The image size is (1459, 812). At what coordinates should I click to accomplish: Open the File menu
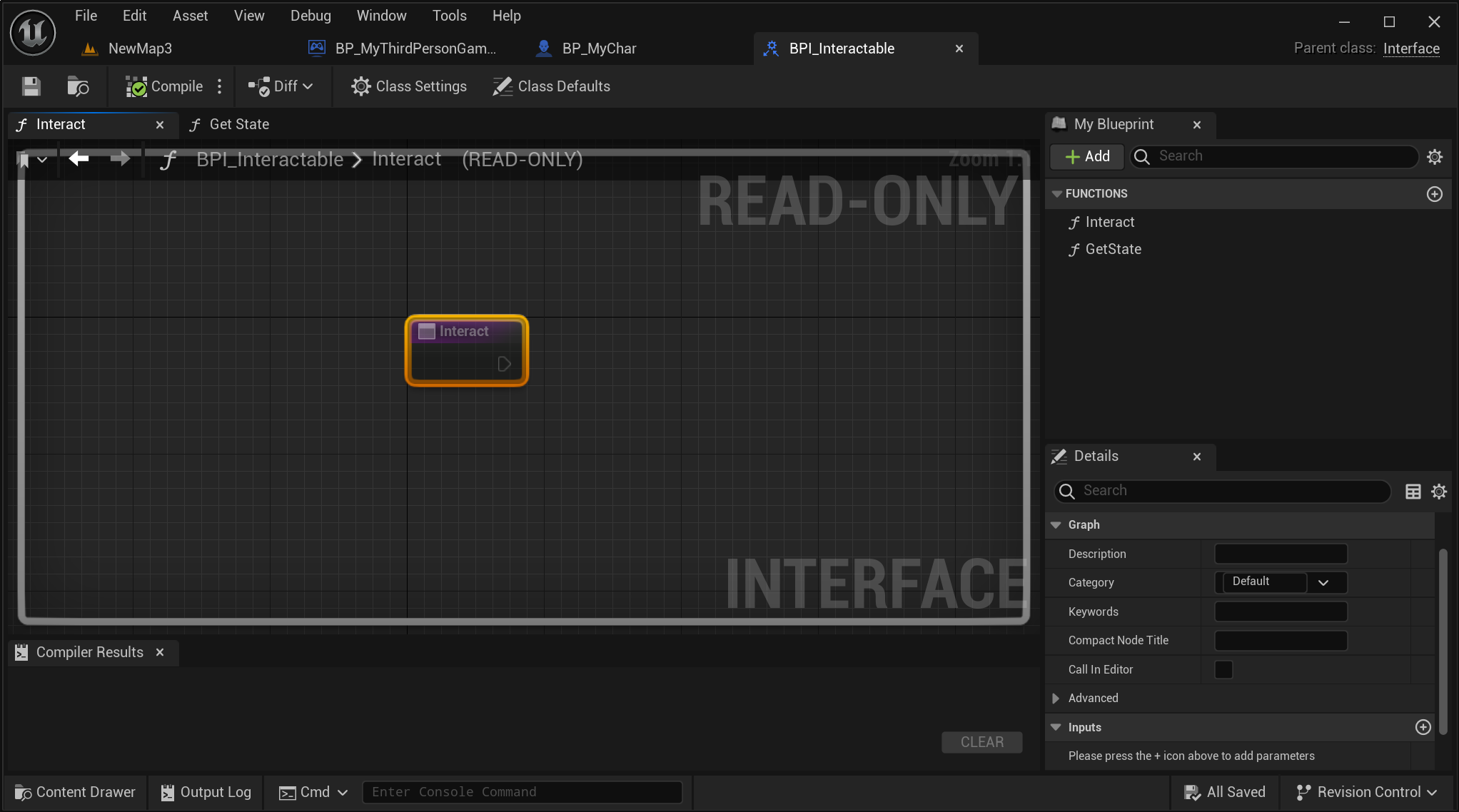pos(86,15)
